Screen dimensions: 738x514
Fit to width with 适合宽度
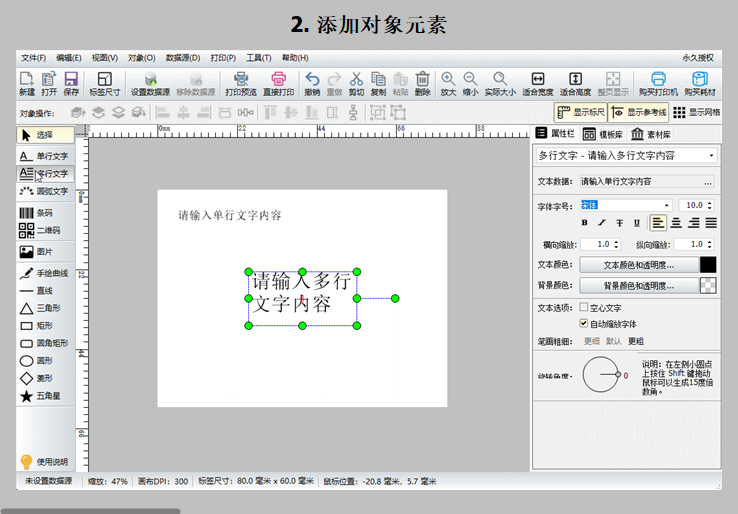click(x=537, y=83)
